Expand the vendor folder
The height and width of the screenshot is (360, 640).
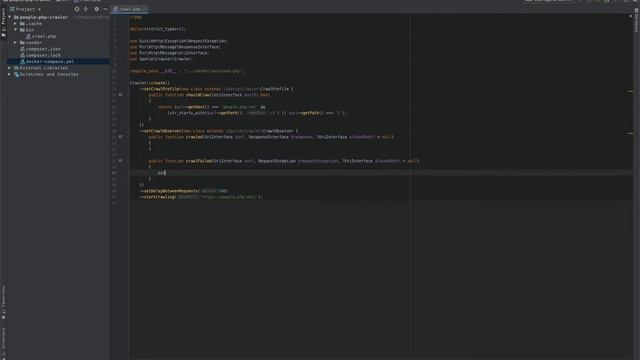16,42
